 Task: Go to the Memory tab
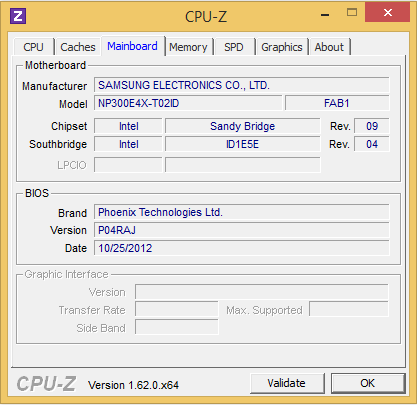(x=188, y=47)
